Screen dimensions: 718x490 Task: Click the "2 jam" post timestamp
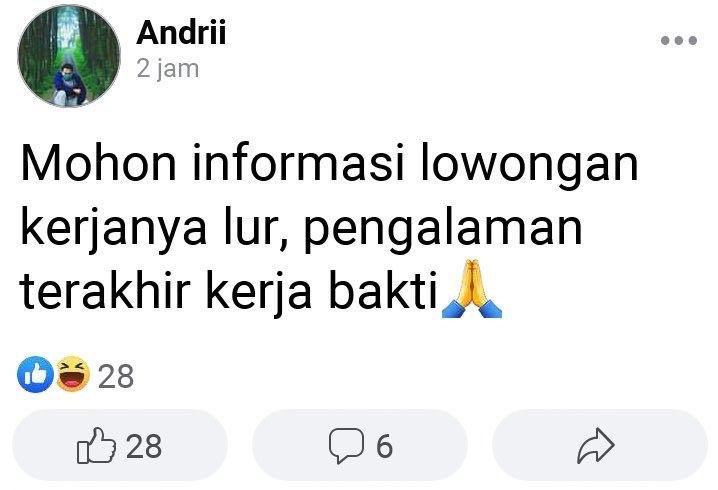tap(168, 69)
